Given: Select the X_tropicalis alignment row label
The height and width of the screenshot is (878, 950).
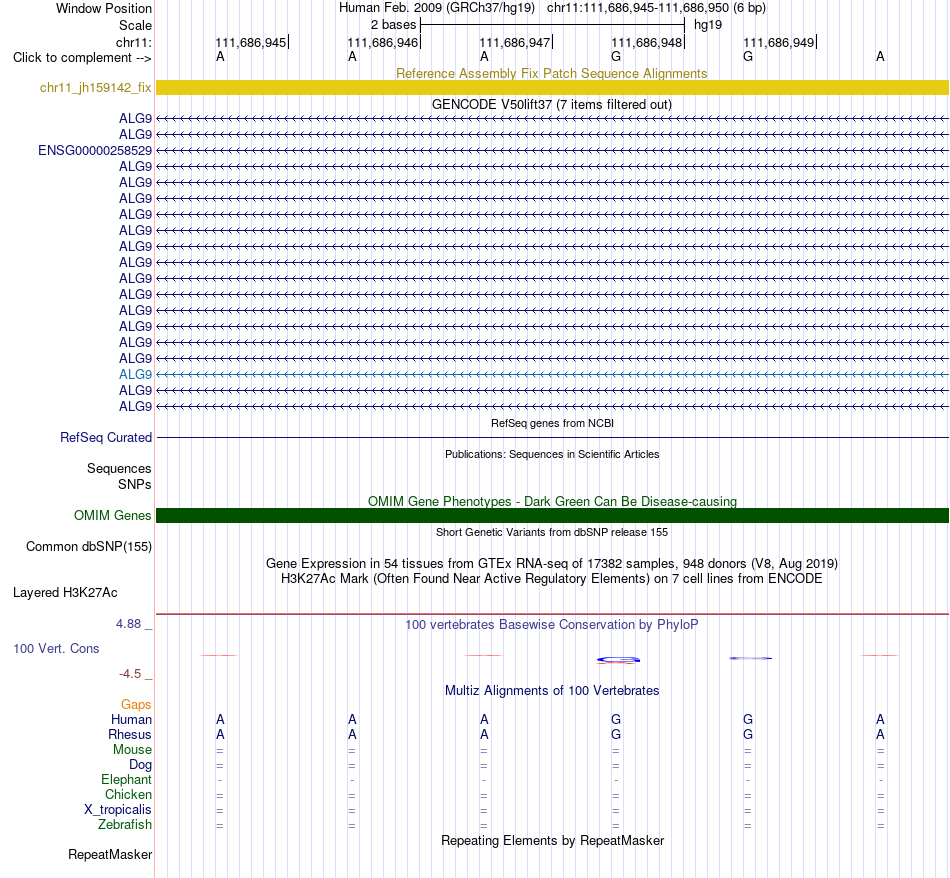Looking at the screenshot, I should tap(118, 810).
